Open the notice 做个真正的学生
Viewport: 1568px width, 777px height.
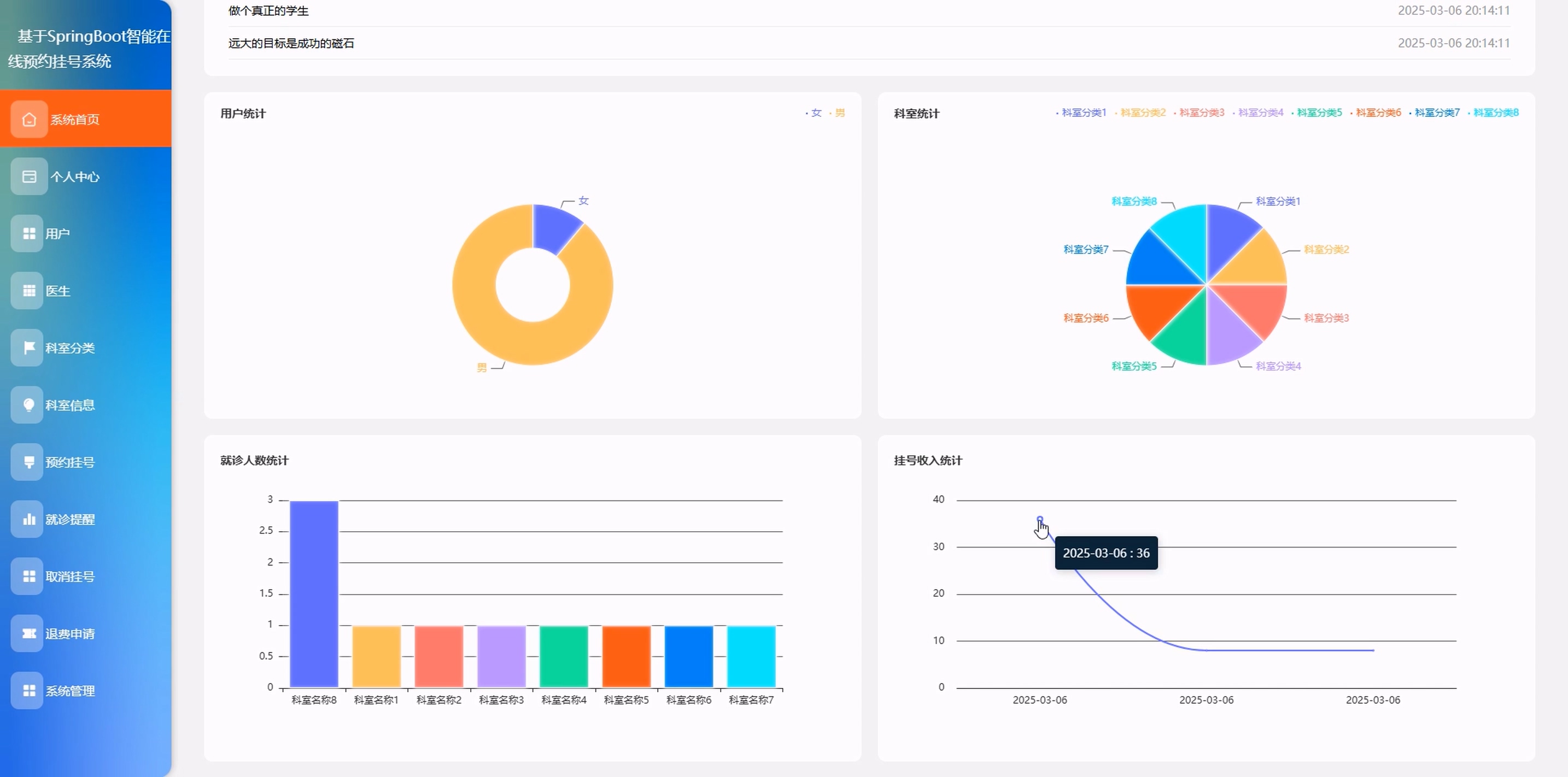pos(268,11)
